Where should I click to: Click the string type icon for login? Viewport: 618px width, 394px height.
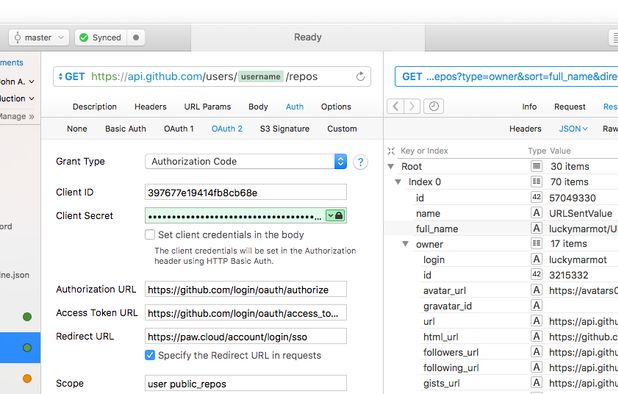tap(536, 259)
